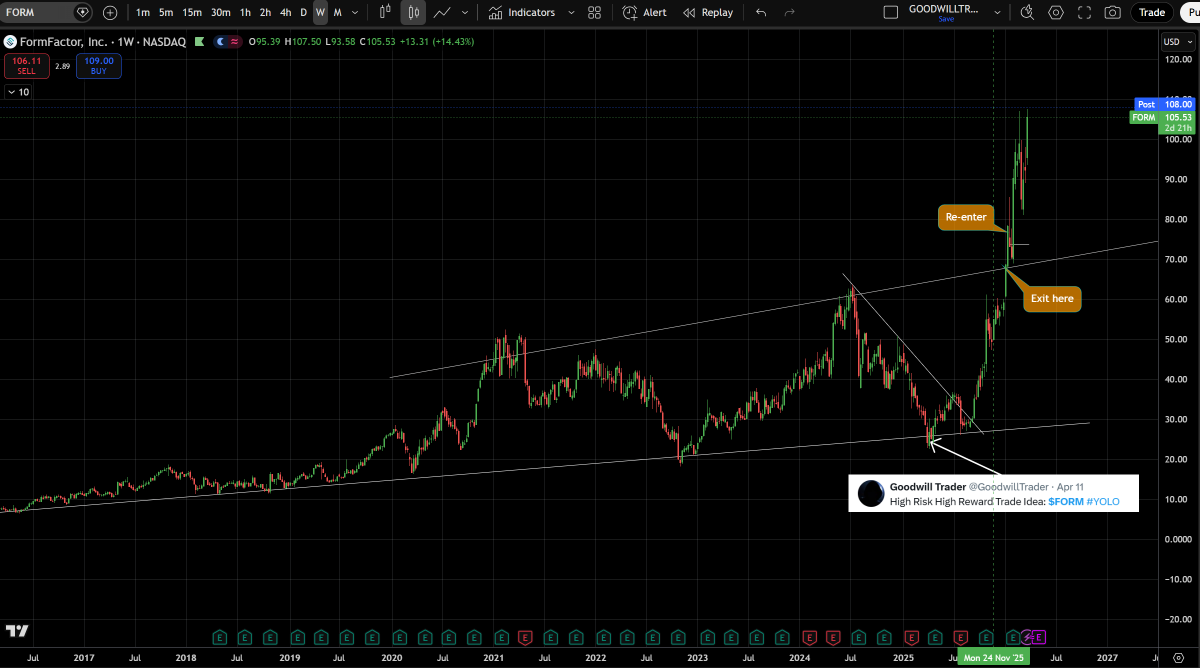Click the FormFactor logo in legend

point(10,41)
